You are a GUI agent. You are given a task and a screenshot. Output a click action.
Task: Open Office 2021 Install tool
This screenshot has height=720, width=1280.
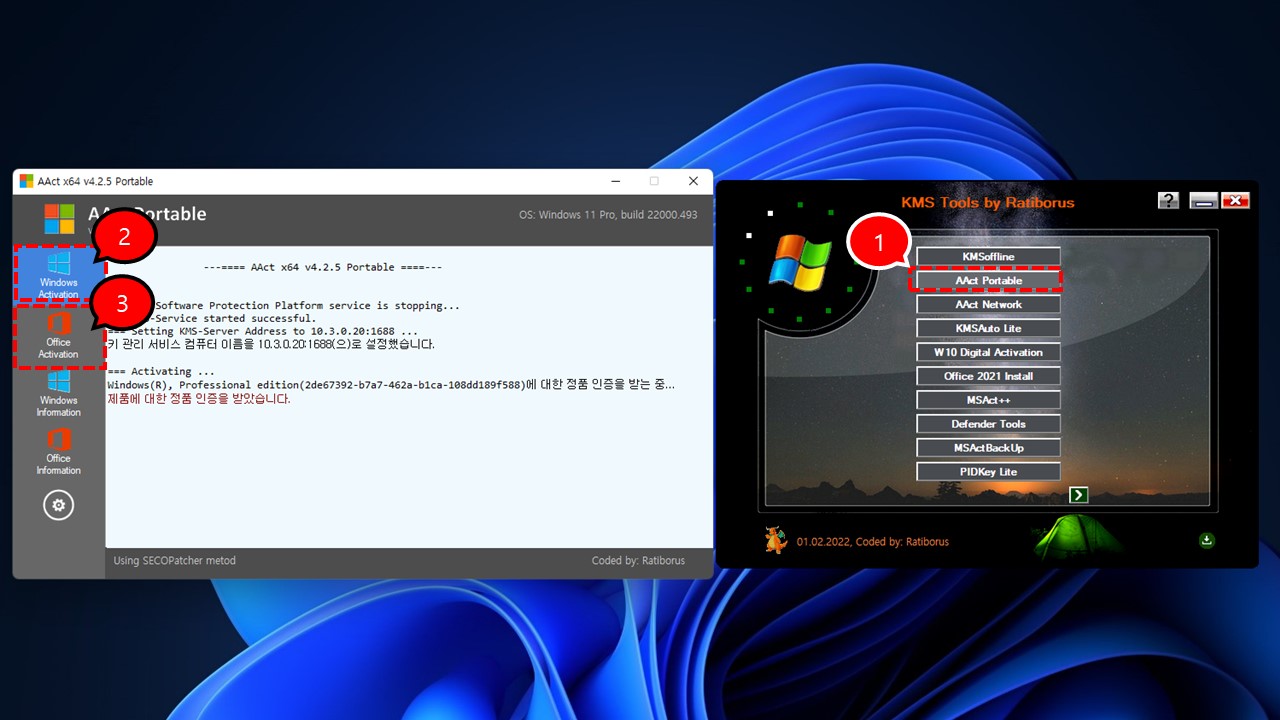click(x=988, y=377)
